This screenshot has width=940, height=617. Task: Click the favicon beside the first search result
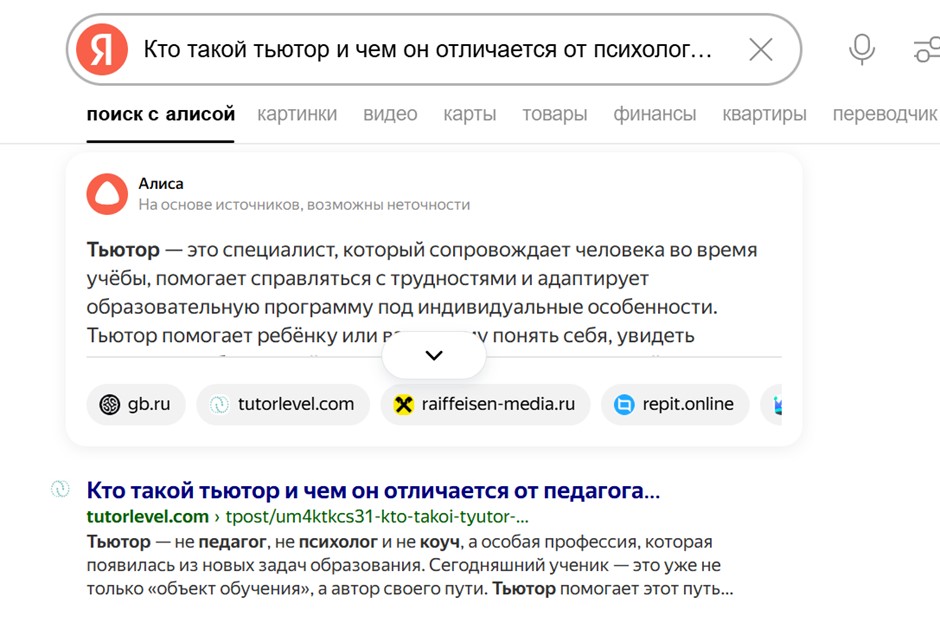[60, 489]
